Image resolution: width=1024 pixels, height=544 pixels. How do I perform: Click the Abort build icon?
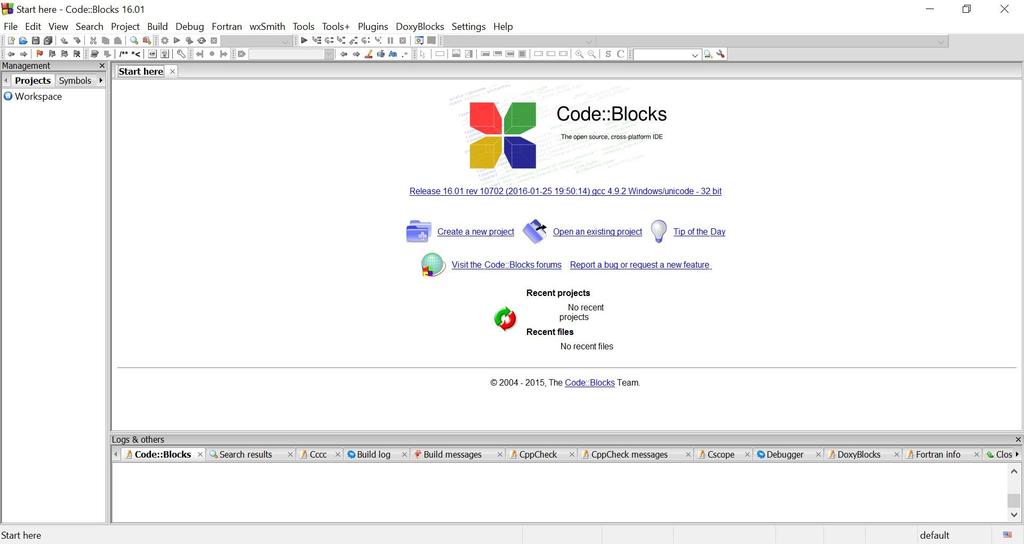point(214,40)
